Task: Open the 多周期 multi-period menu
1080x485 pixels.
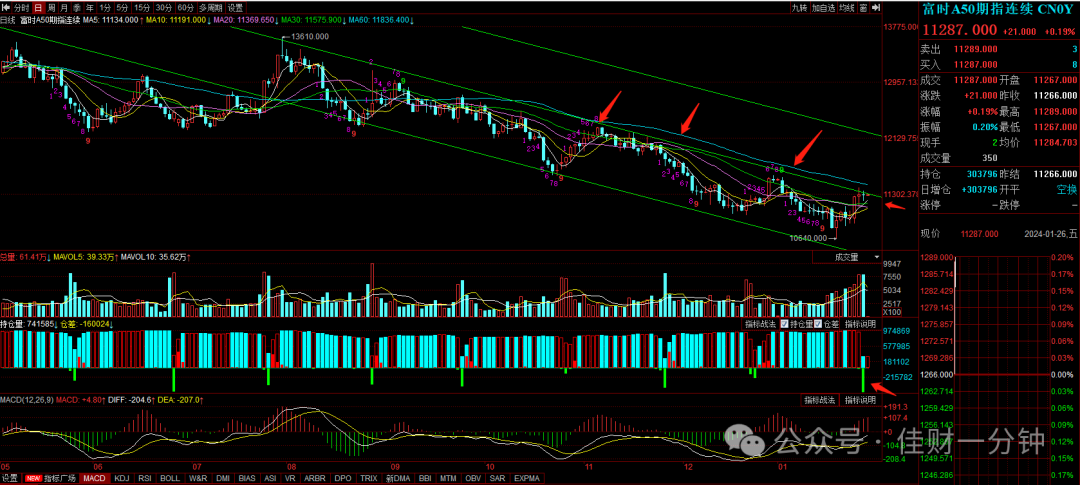Action: 210,8
